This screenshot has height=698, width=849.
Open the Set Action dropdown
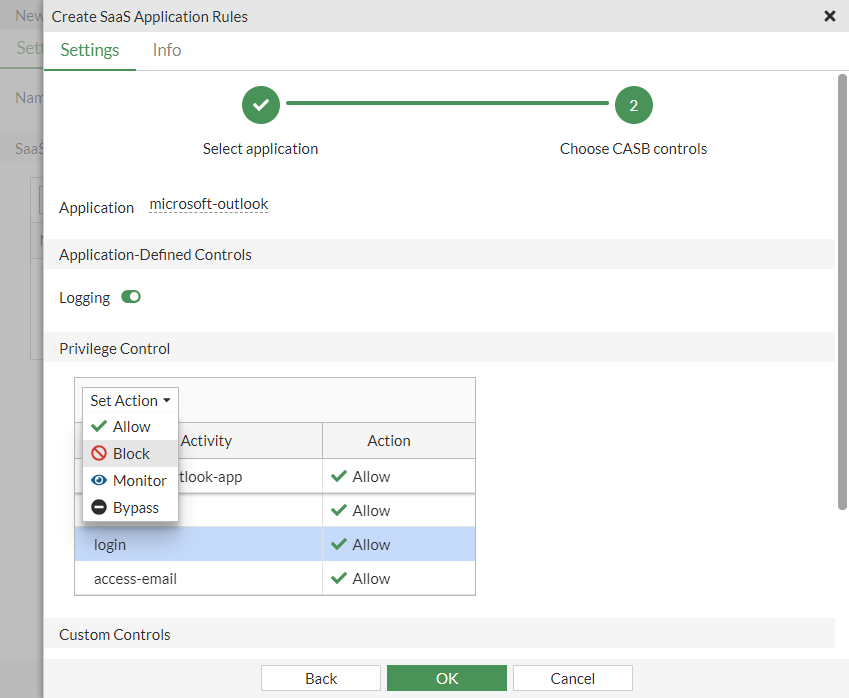[x=130, y=401]
